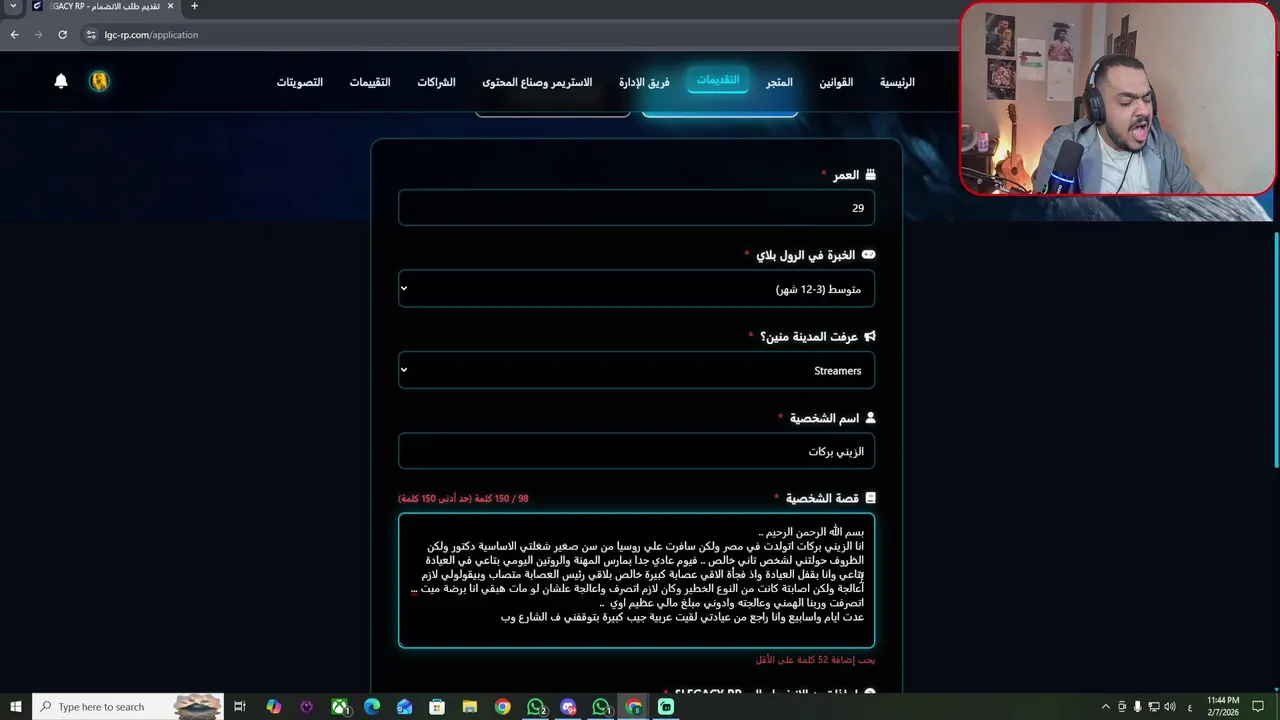This screenshot has width=1280, height=720.
Task: Open Task View on the taskbar
Action: [x=240, y=707]
